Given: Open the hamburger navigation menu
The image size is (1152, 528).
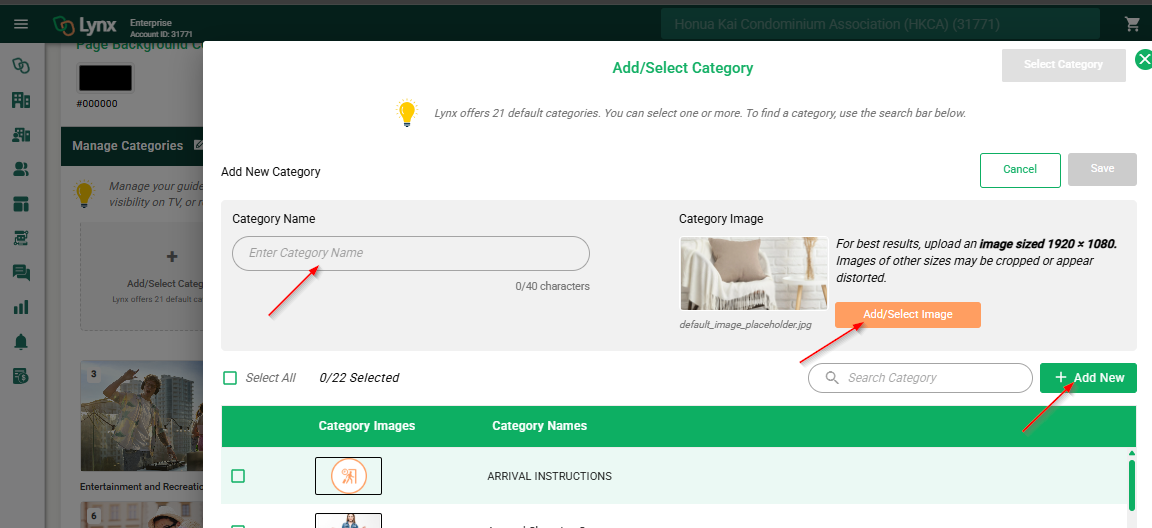Looking at the screenshot, I should click(21, 24).
